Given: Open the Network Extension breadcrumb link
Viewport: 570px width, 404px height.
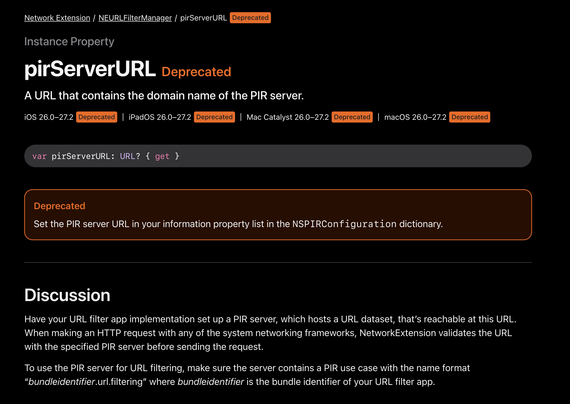Looking at the screenshot, I should (57, 18).
